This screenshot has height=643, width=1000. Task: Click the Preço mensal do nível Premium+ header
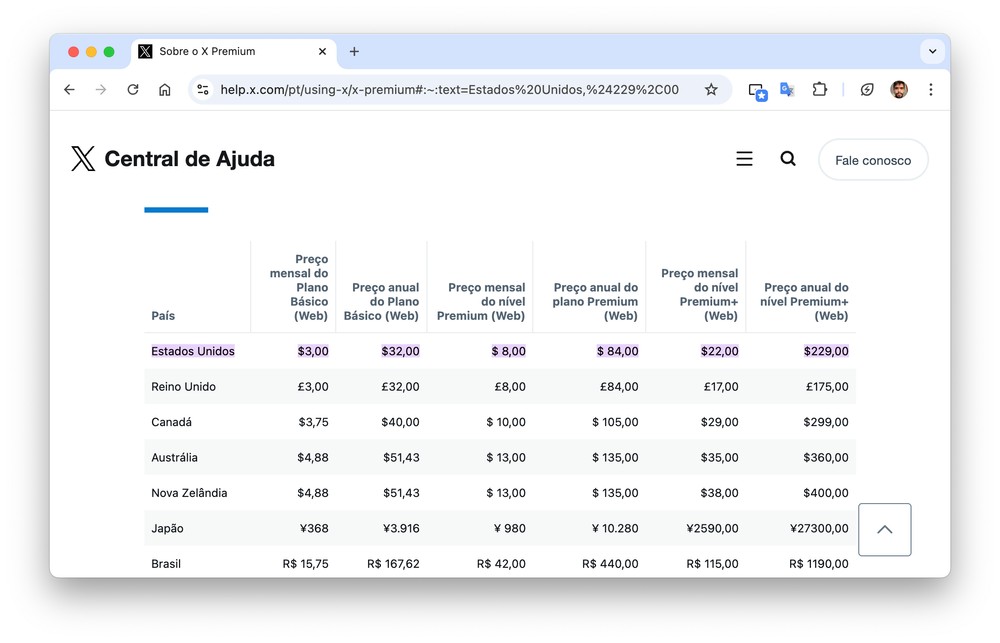(700, 295)
